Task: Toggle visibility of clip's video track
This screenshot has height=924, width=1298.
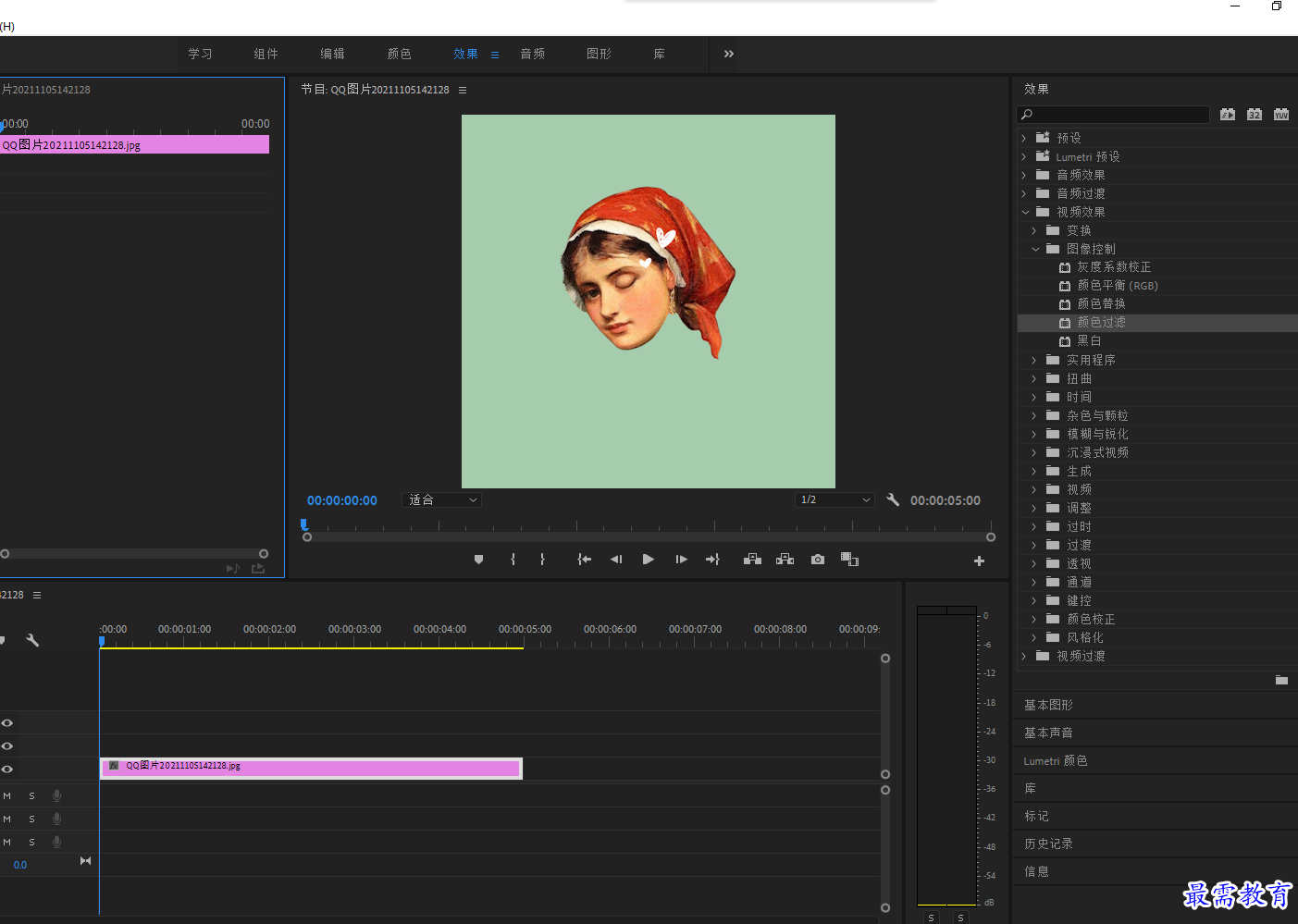Action: coord(6,769)
